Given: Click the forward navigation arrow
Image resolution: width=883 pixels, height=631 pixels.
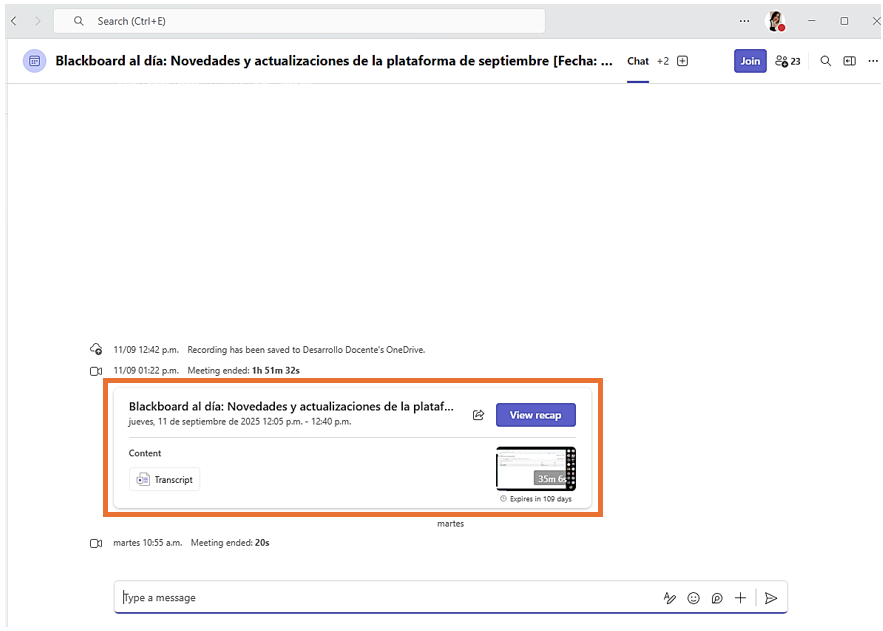Looking at the screenshot, I should coord(38,21).
